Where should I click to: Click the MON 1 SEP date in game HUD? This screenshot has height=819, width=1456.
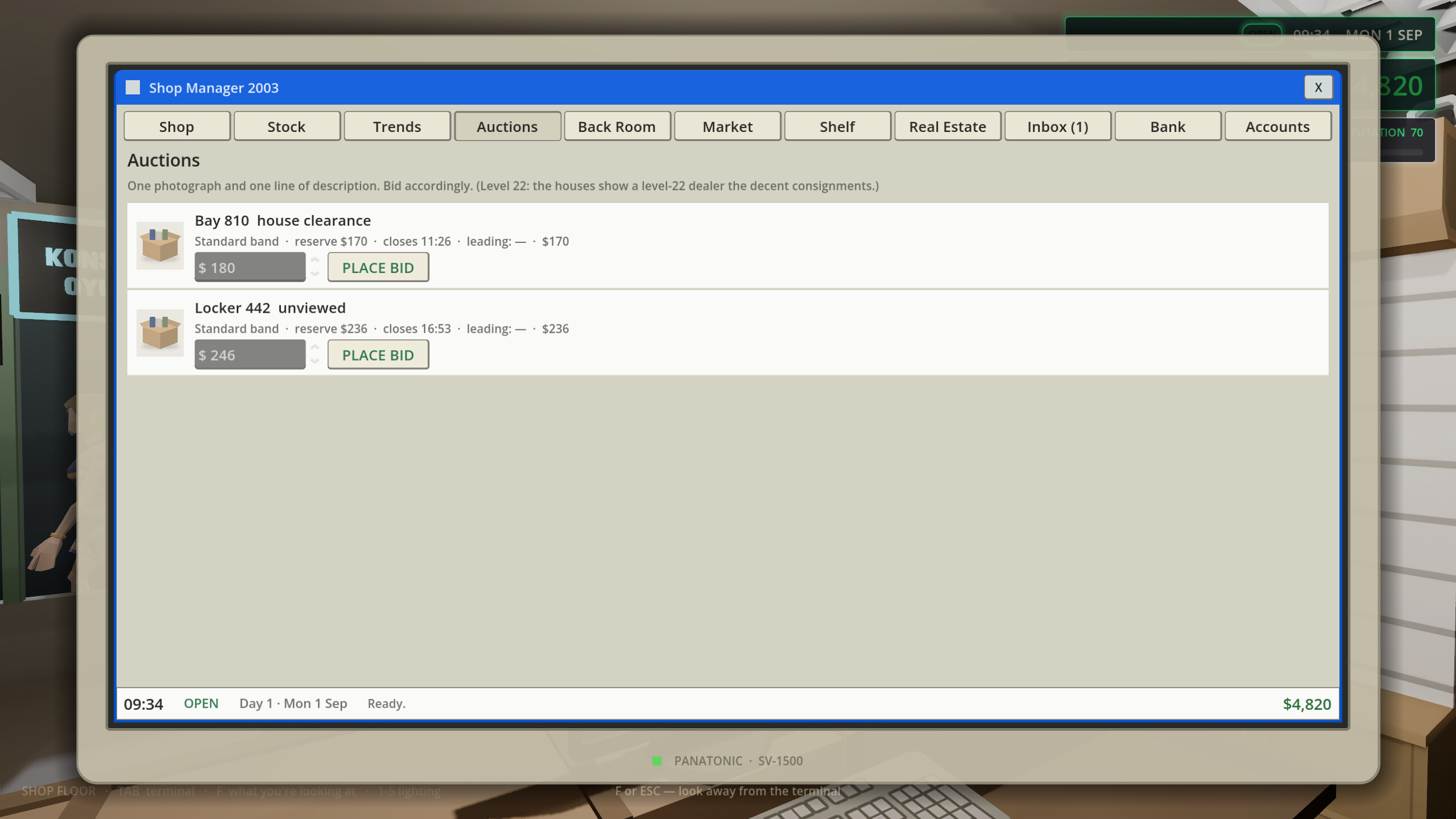click(x=1384, y=35)
